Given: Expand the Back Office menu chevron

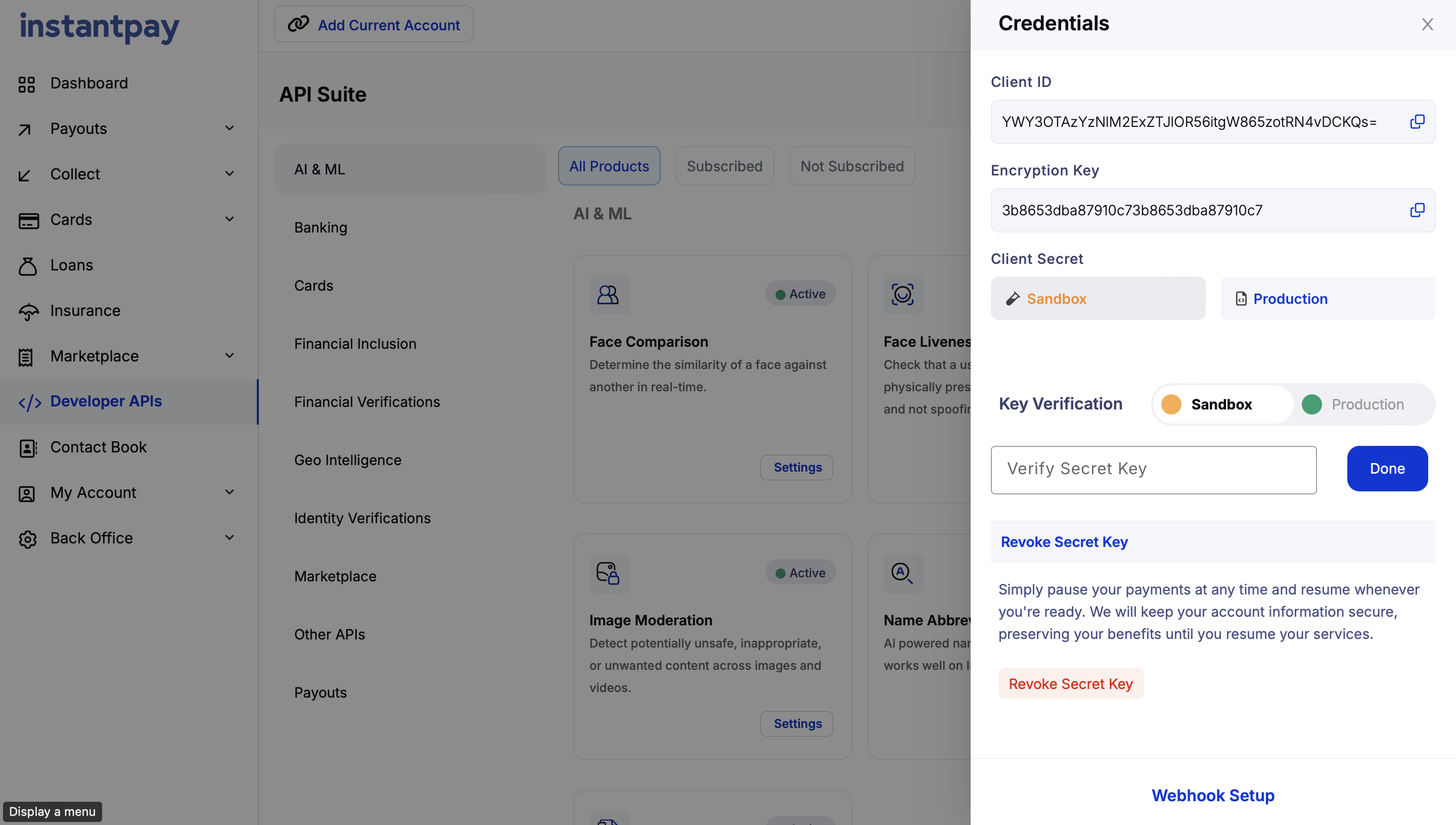Looking at the screenshot, I should click(x=230, y=537).
